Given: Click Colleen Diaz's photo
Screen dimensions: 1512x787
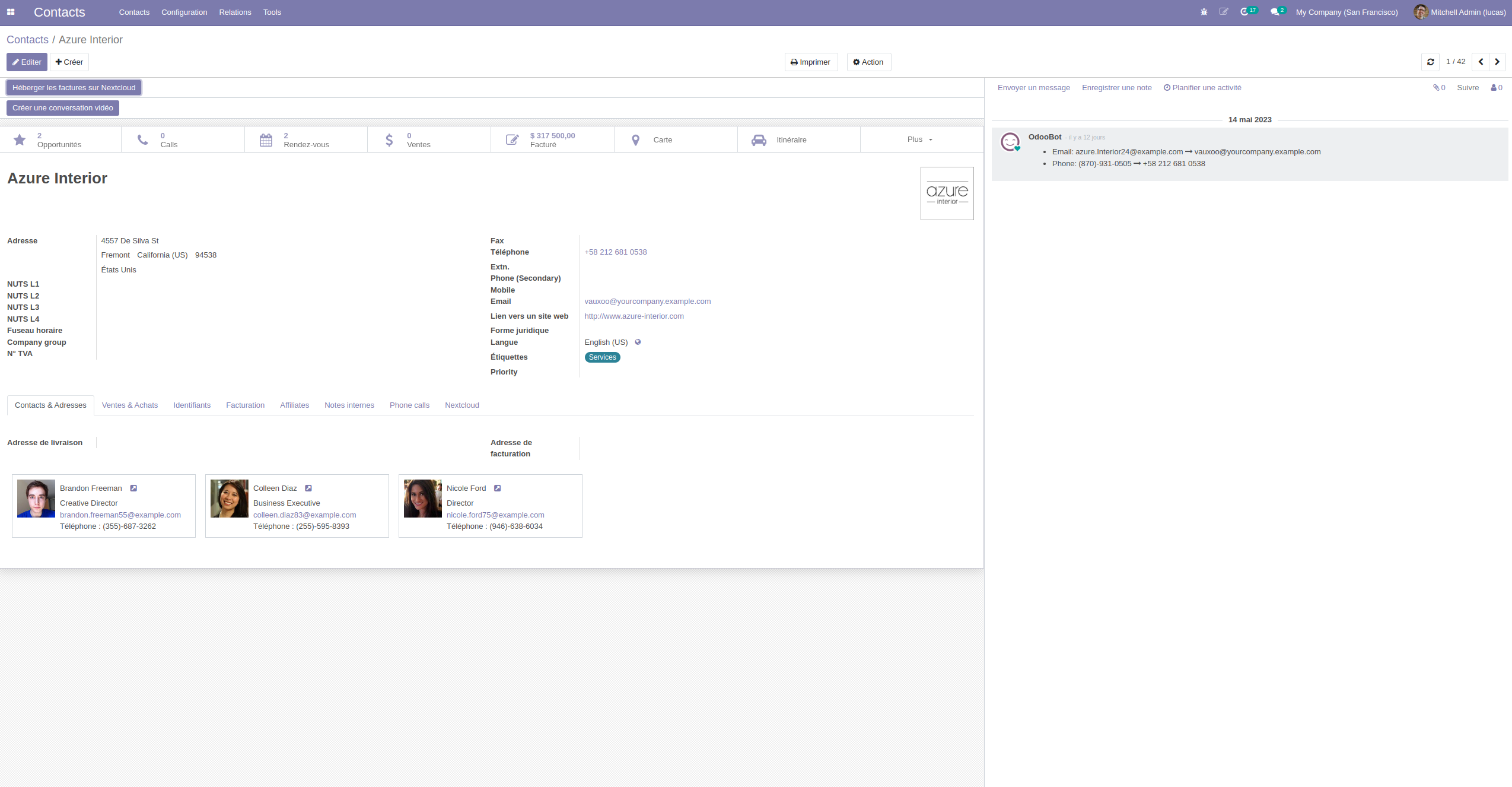Looking at the screenshot, I should pos(230,499).
